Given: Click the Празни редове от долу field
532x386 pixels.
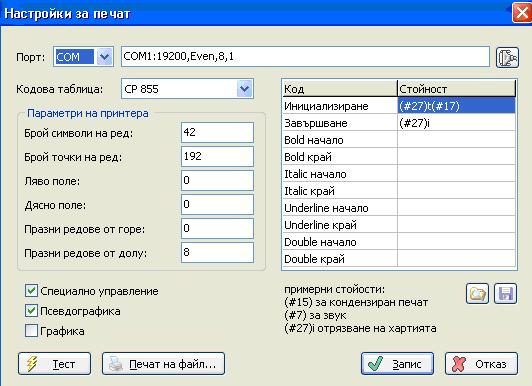Looking at the screenshot, I should point(217,252).
